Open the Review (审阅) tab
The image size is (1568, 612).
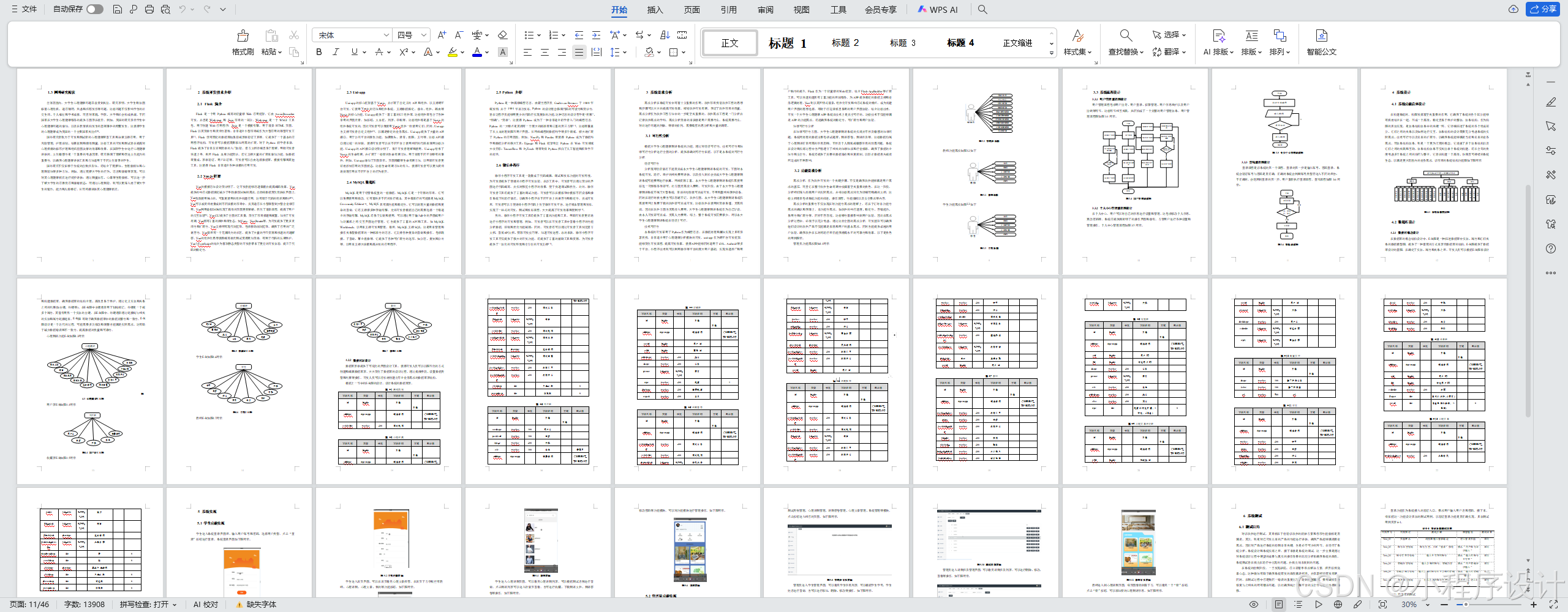pos(765,9)
